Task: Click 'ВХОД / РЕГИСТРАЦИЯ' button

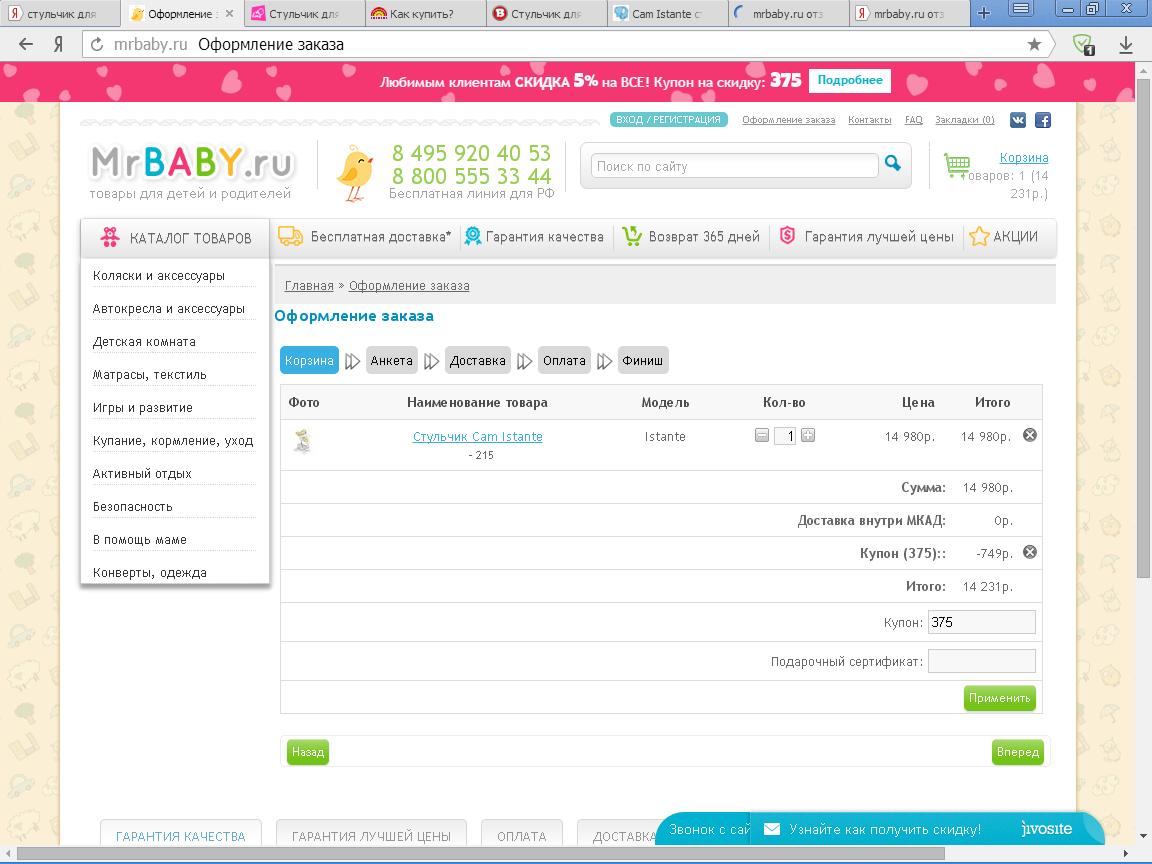Action: pyautogui.click(x=669, y=120)
